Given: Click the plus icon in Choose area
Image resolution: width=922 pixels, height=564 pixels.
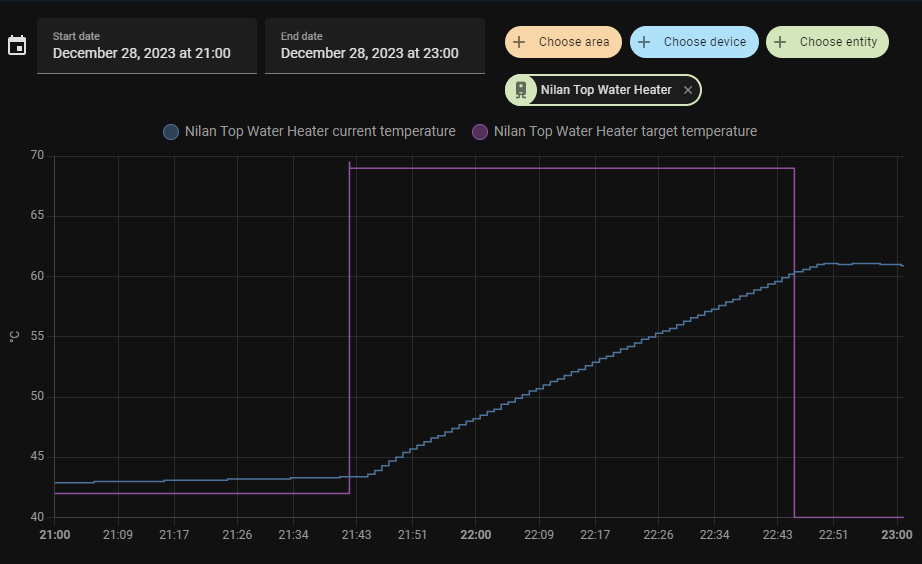Looking at the screenshot, I should (x=519, y=42).
